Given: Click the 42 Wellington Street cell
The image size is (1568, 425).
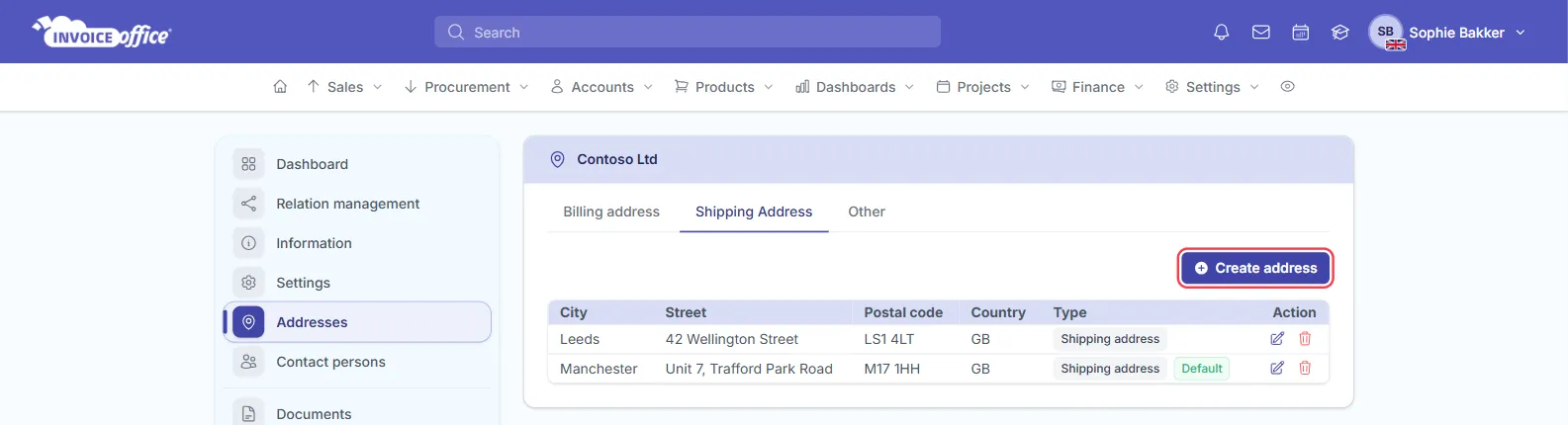Looking at the screenshot, I should click(731, 339).
